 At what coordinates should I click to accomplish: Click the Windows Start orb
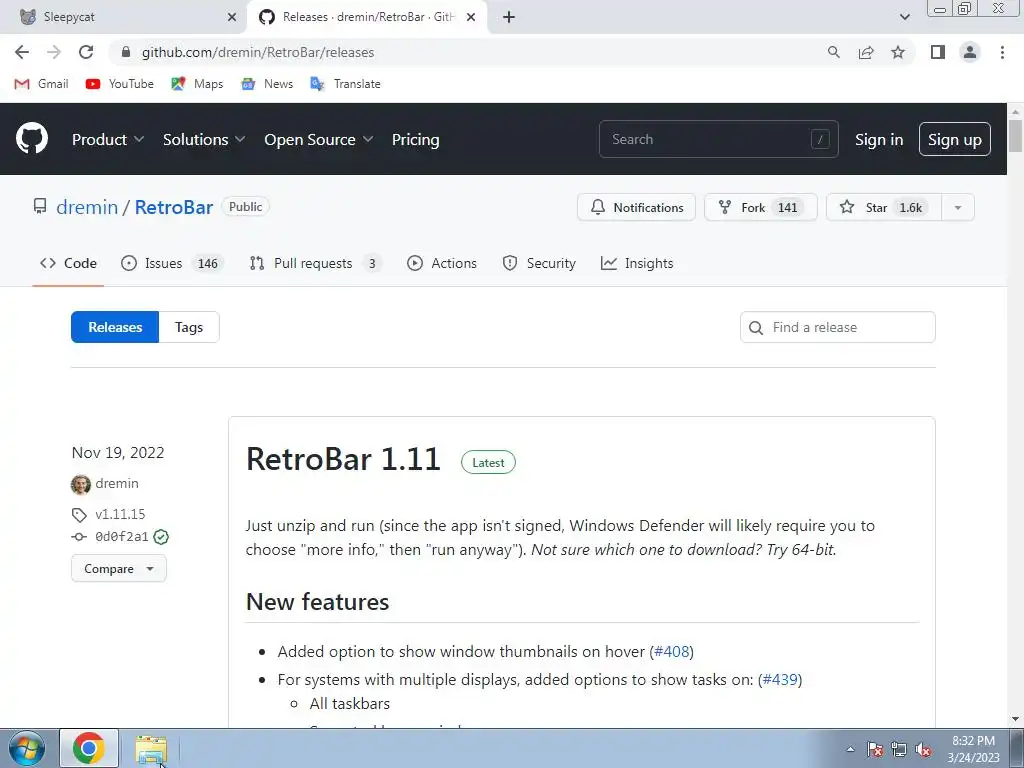coord(27,748)
